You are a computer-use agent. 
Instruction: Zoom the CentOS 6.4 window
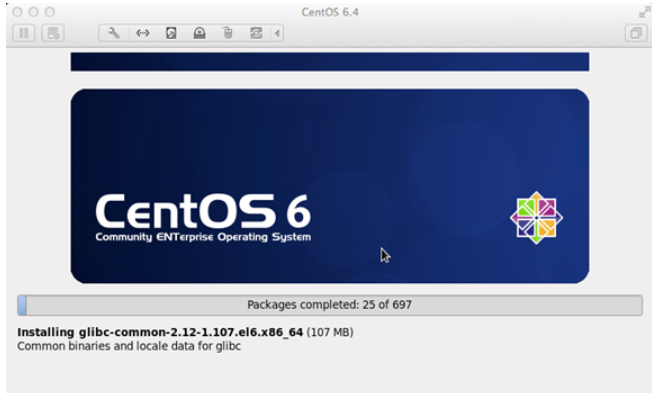(x=49, y=12)
